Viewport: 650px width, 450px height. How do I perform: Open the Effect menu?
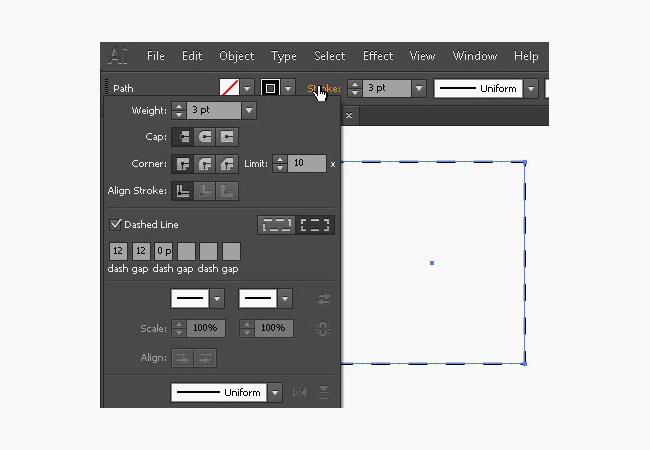tap(378, 56)
